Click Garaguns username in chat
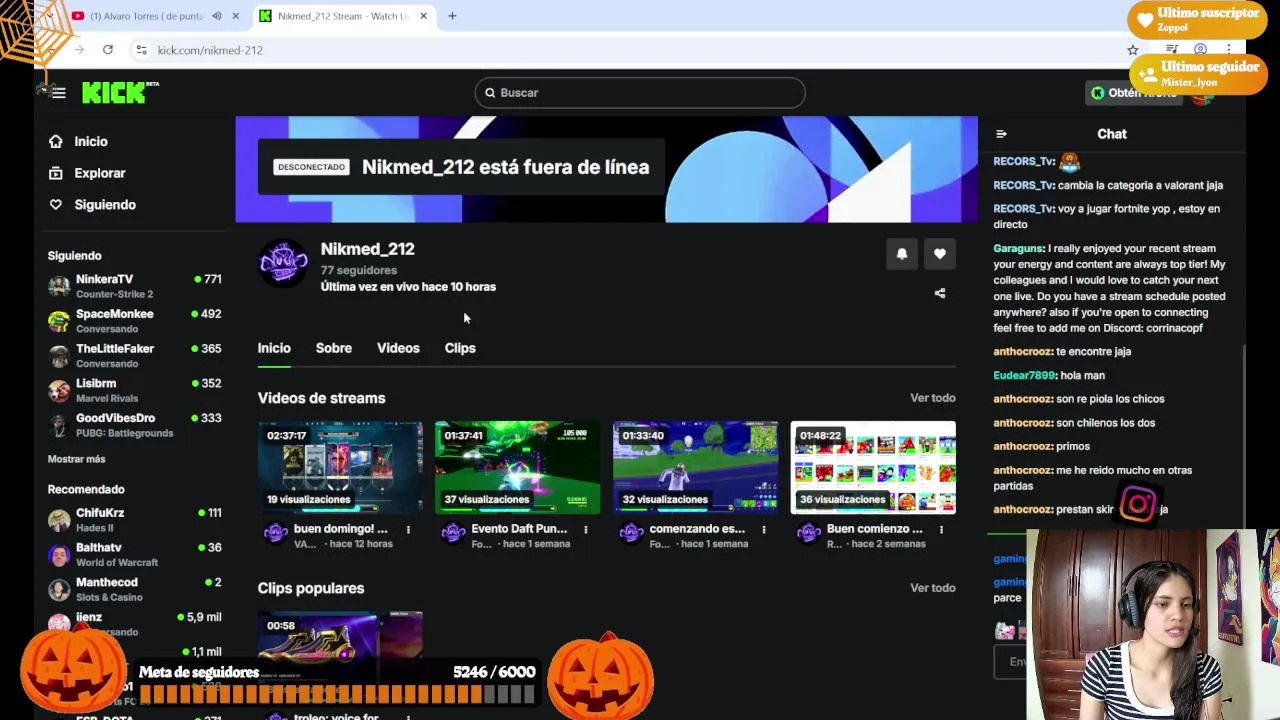Viewport: 1280px width, 720px height. point(1019,248)
